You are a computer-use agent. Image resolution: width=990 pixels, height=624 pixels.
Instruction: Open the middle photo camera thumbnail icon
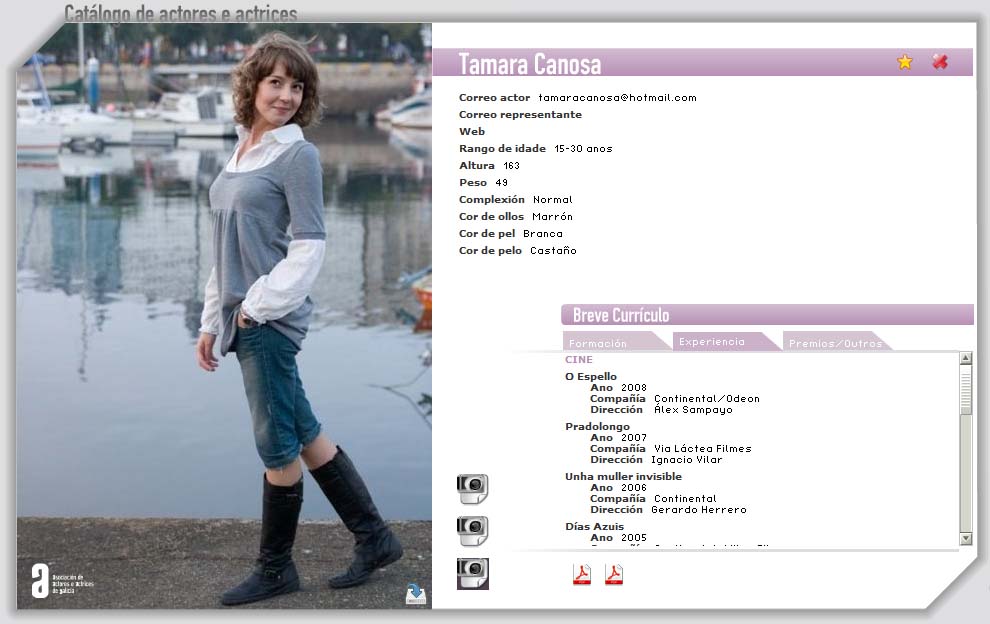(472, 531)
